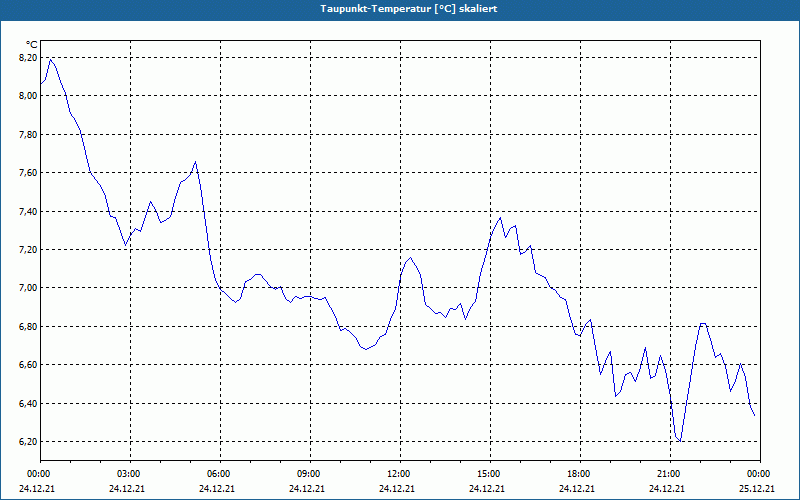Select the 24.12.21 date below 18:00

pos(577,488)
